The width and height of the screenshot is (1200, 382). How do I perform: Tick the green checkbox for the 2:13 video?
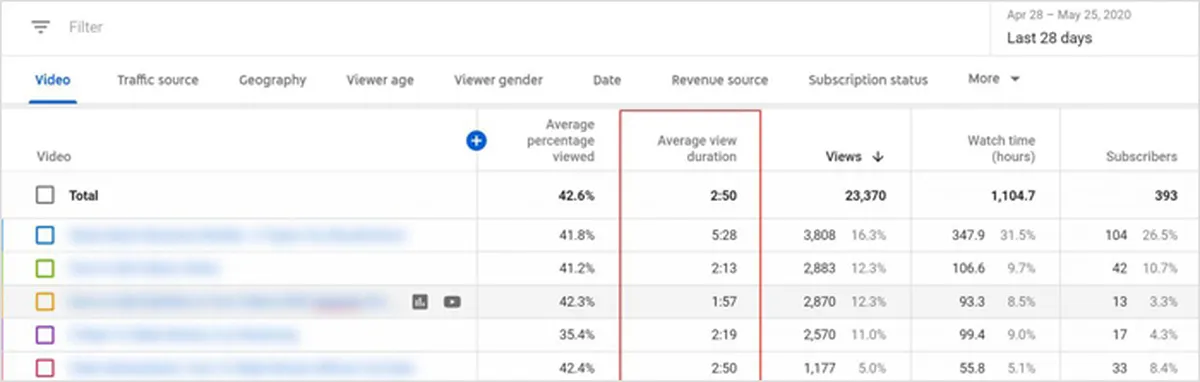45,268
